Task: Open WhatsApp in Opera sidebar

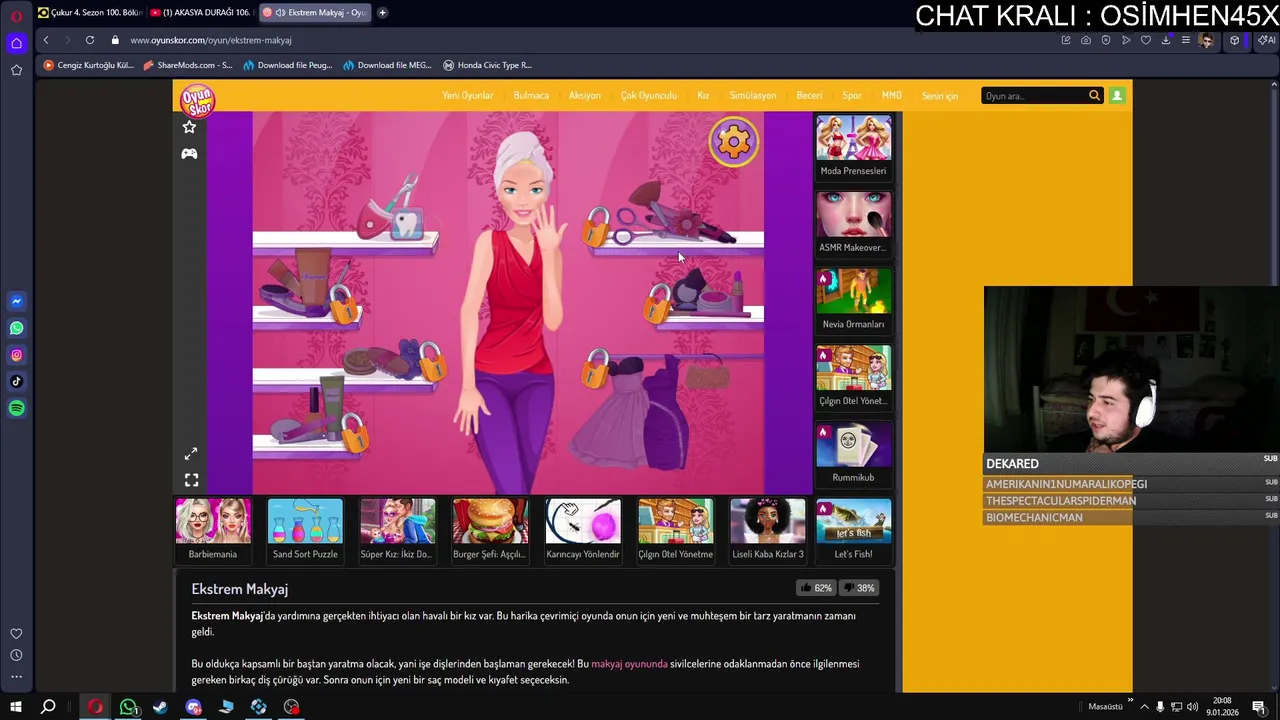Action: coord(16,328)
